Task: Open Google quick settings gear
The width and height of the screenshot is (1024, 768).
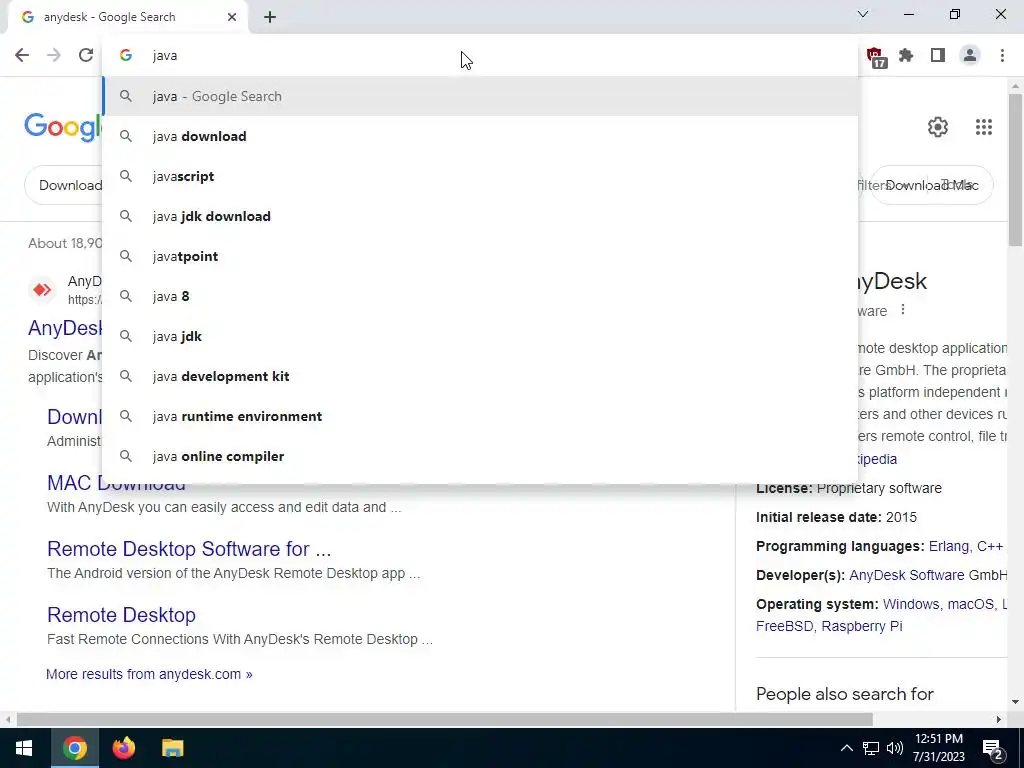Action: click(938, 127)
